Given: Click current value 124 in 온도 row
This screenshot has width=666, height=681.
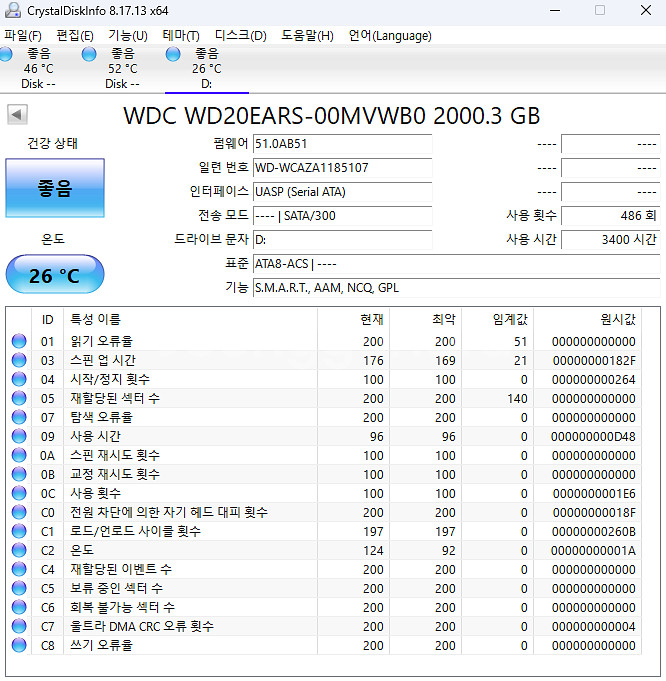Looking at the screenshot, I should click(373, 550).
